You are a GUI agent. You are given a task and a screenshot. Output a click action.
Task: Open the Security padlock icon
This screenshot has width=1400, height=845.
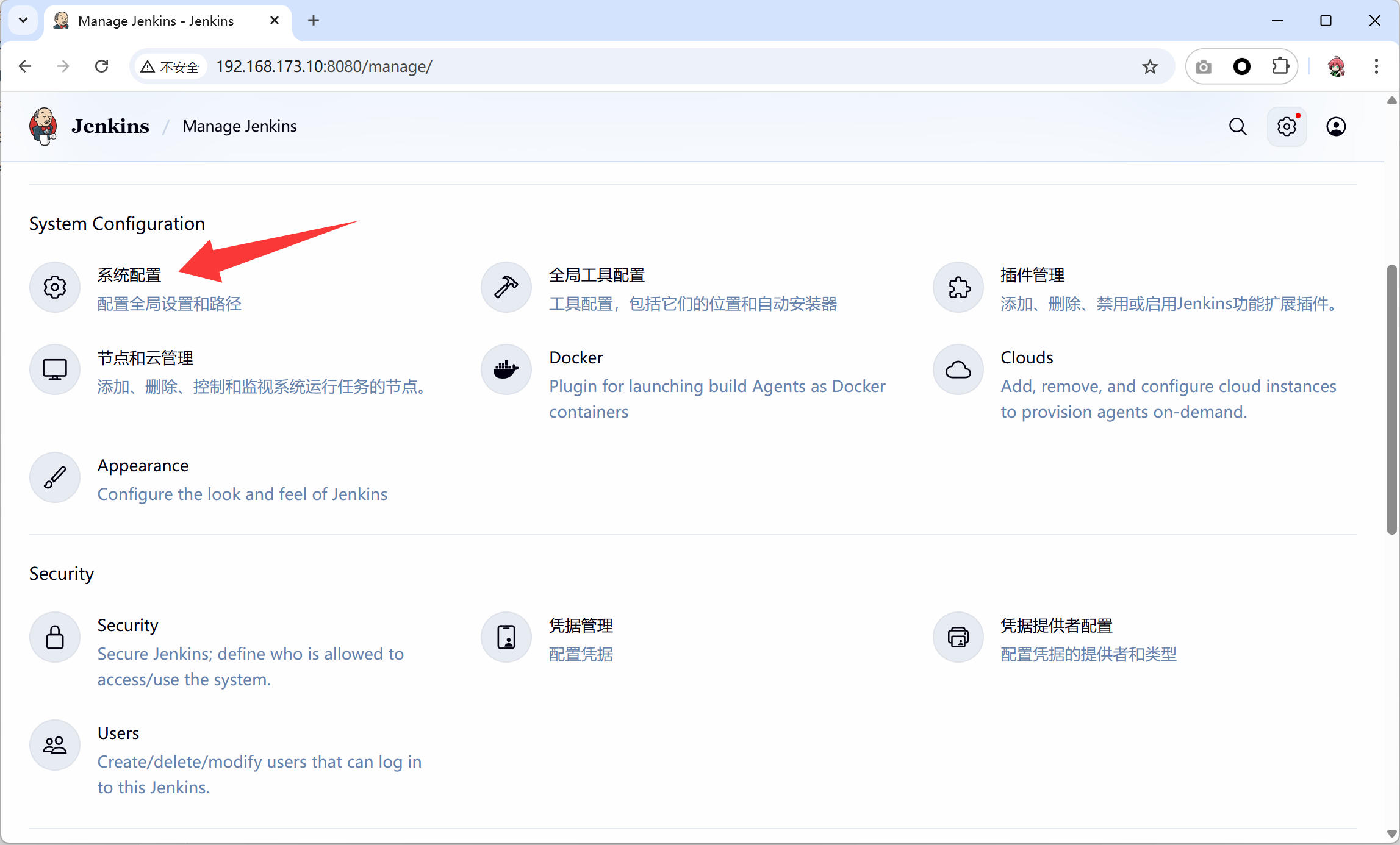pos(55,637)
